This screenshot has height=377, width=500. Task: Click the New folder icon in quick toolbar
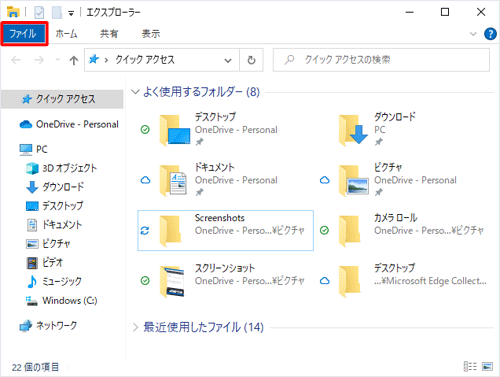tap(57, 13)
